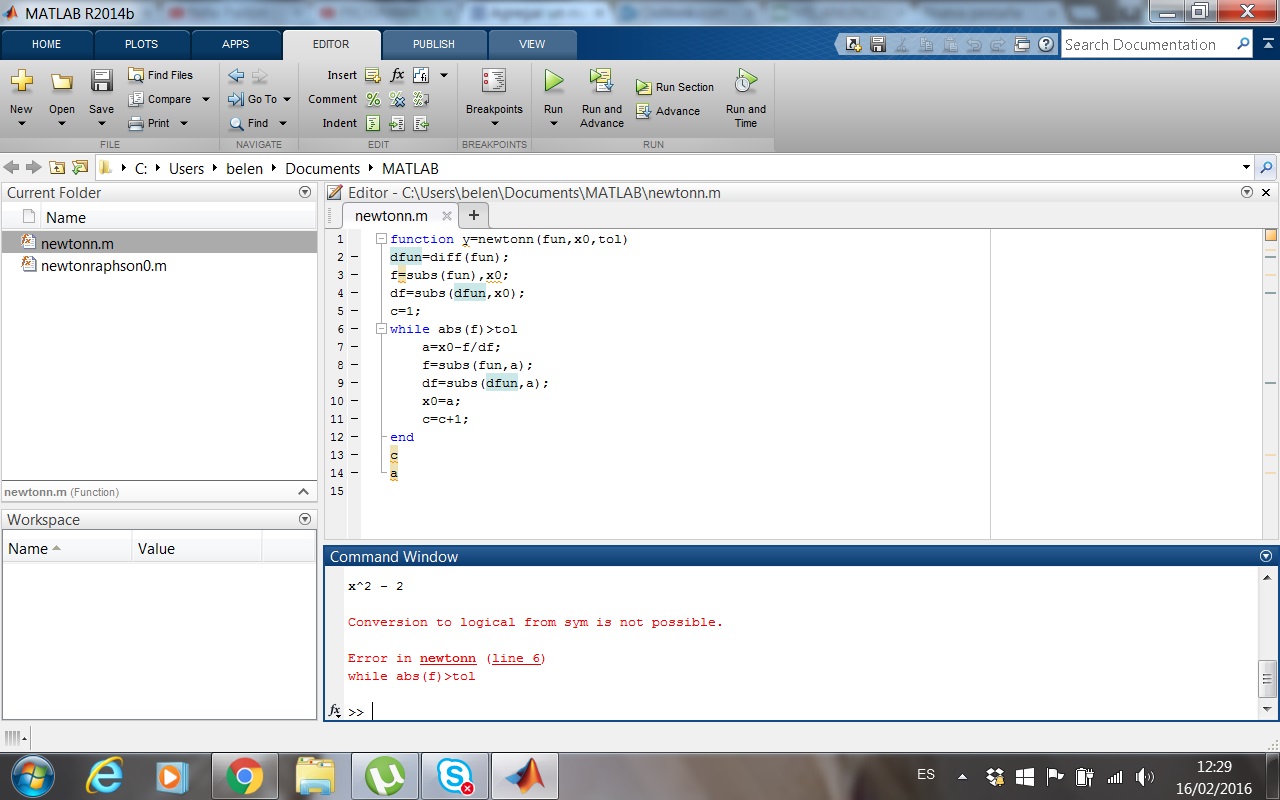Switch to the PLOTS tab

point(141,44)
